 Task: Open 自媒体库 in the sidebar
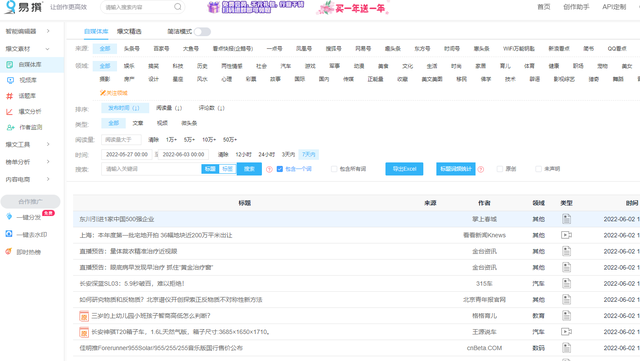30,65
